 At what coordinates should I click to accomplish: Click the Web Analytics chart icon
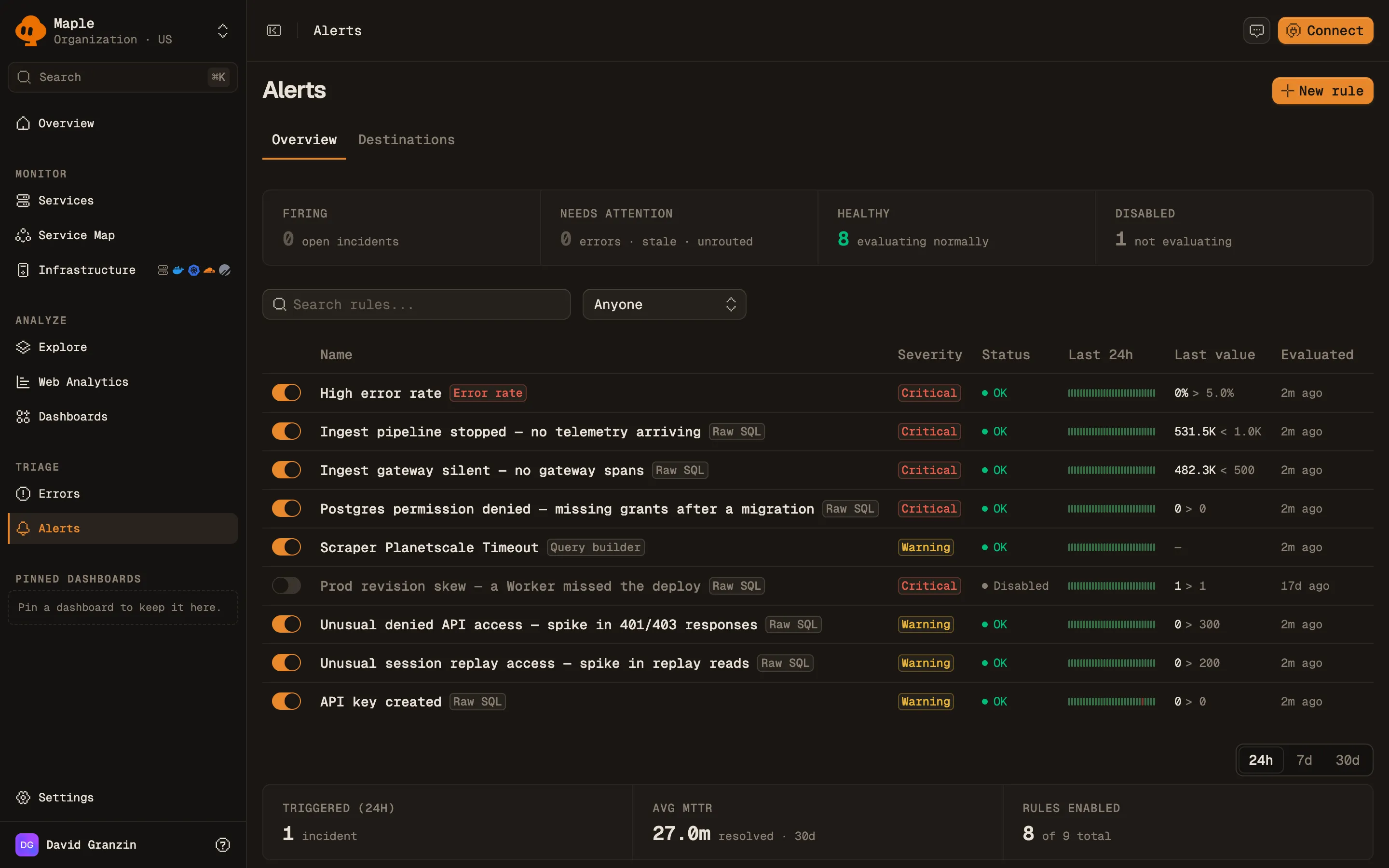point(23,382)
